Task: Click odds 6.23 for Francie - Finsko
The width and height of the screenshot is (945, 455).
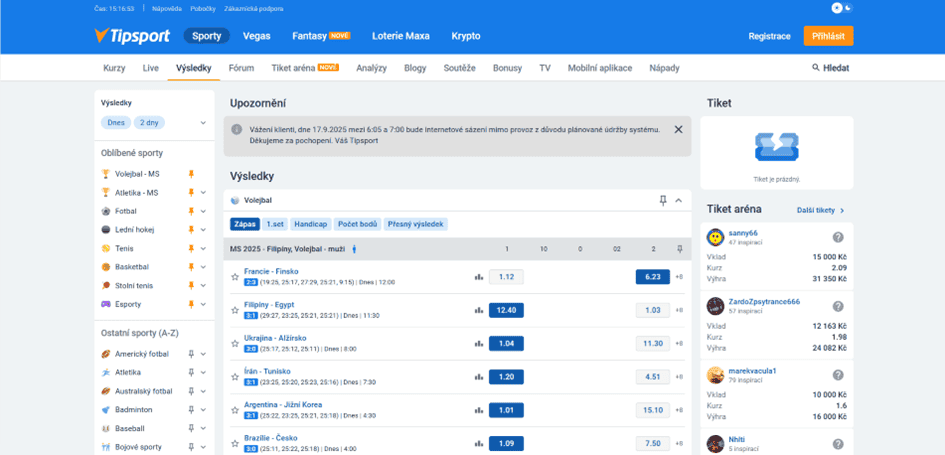Action: pyautogui.click(x=653, y=277)
